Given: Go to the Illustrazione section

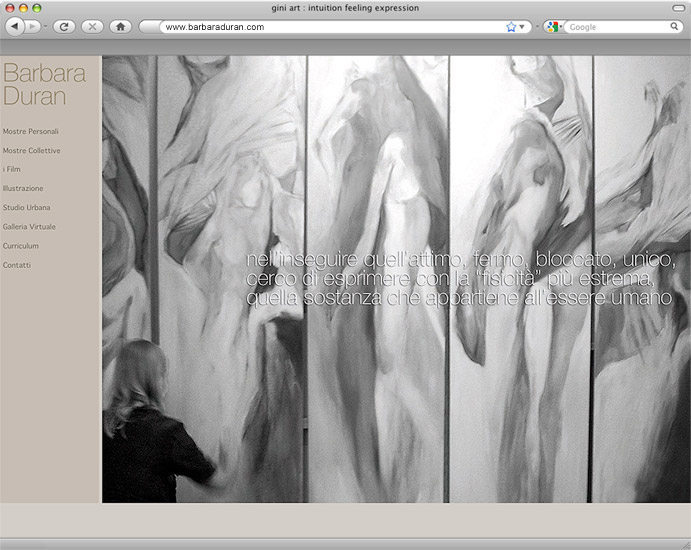Looking at the screenshot, I should pyautogui.click(x=23, y=188).
